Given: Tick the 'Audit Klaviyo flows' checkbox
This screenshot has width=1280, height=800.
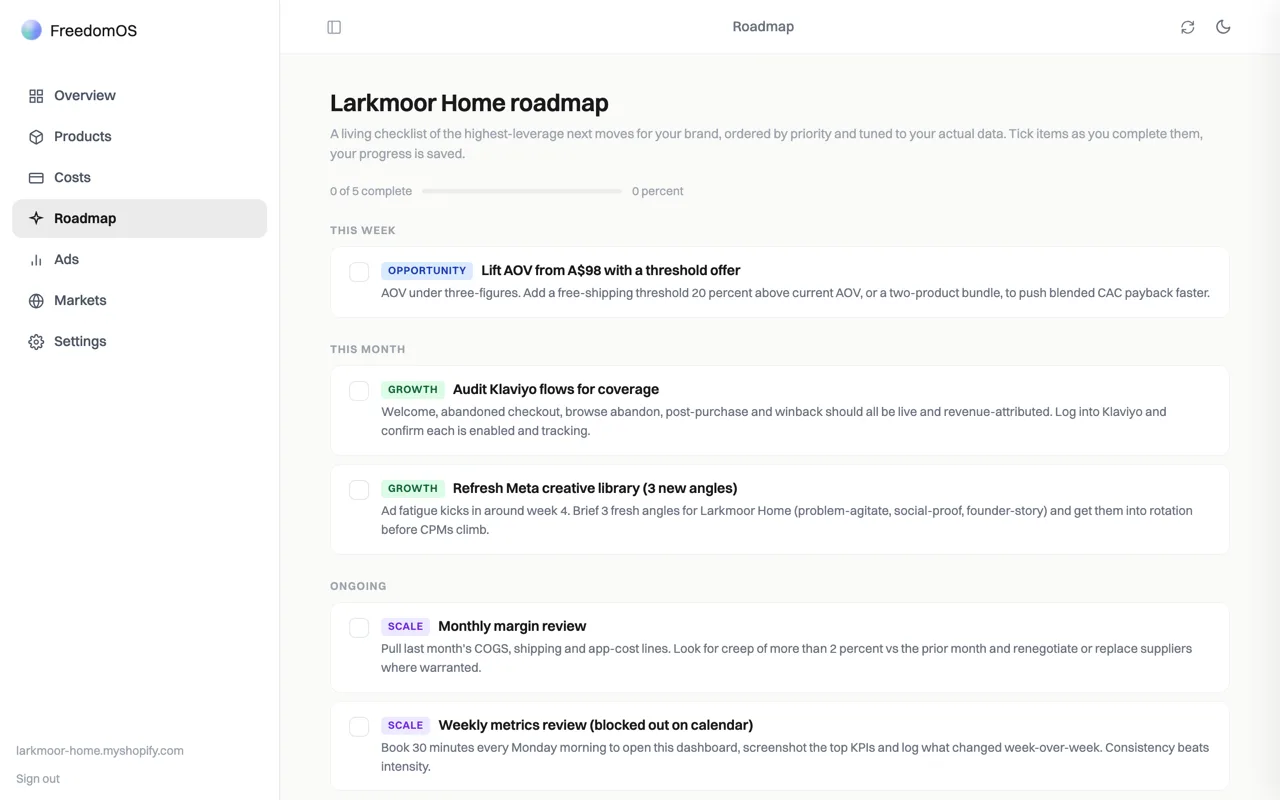Looking at the screenshot, I should (359, 391).
